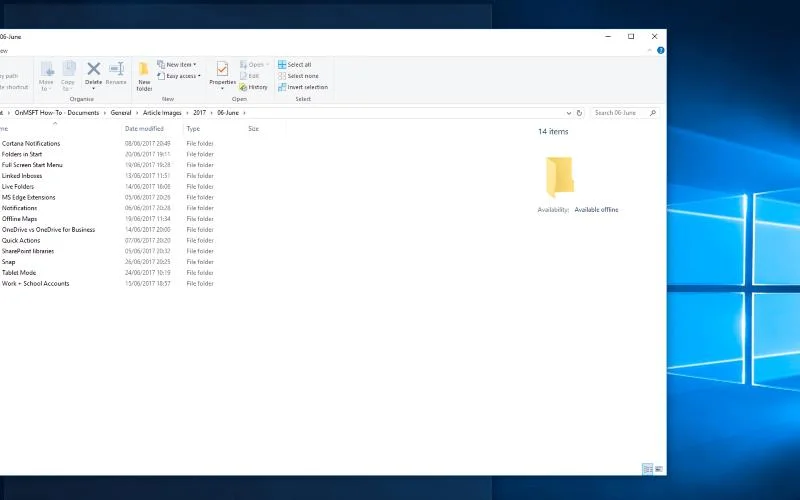Click the Rename icon in the Organise group
The image size is (800, 500).
[x=116, y=69]
